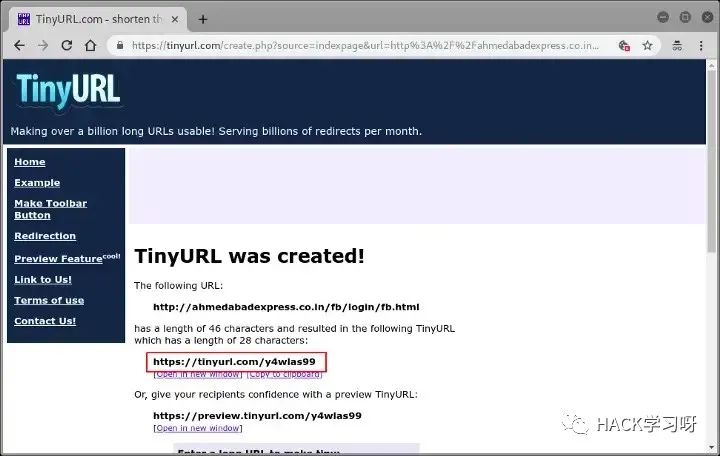The image size is (720, 456).
Task: Open the Preview Feature link
Action: pos(58,259)
